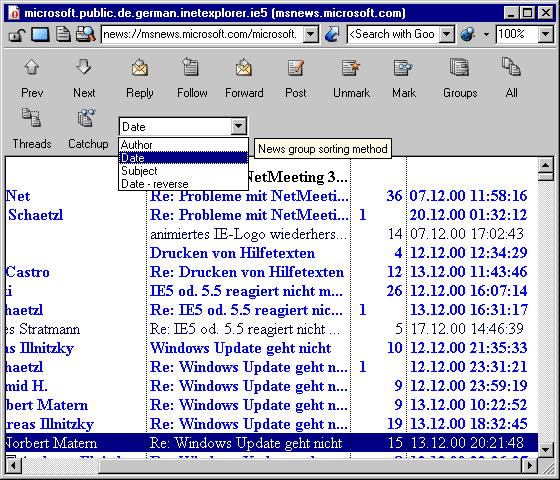Reply to the selected message
This screenshot has height=480, width=560.
click(x=140, y=78)
